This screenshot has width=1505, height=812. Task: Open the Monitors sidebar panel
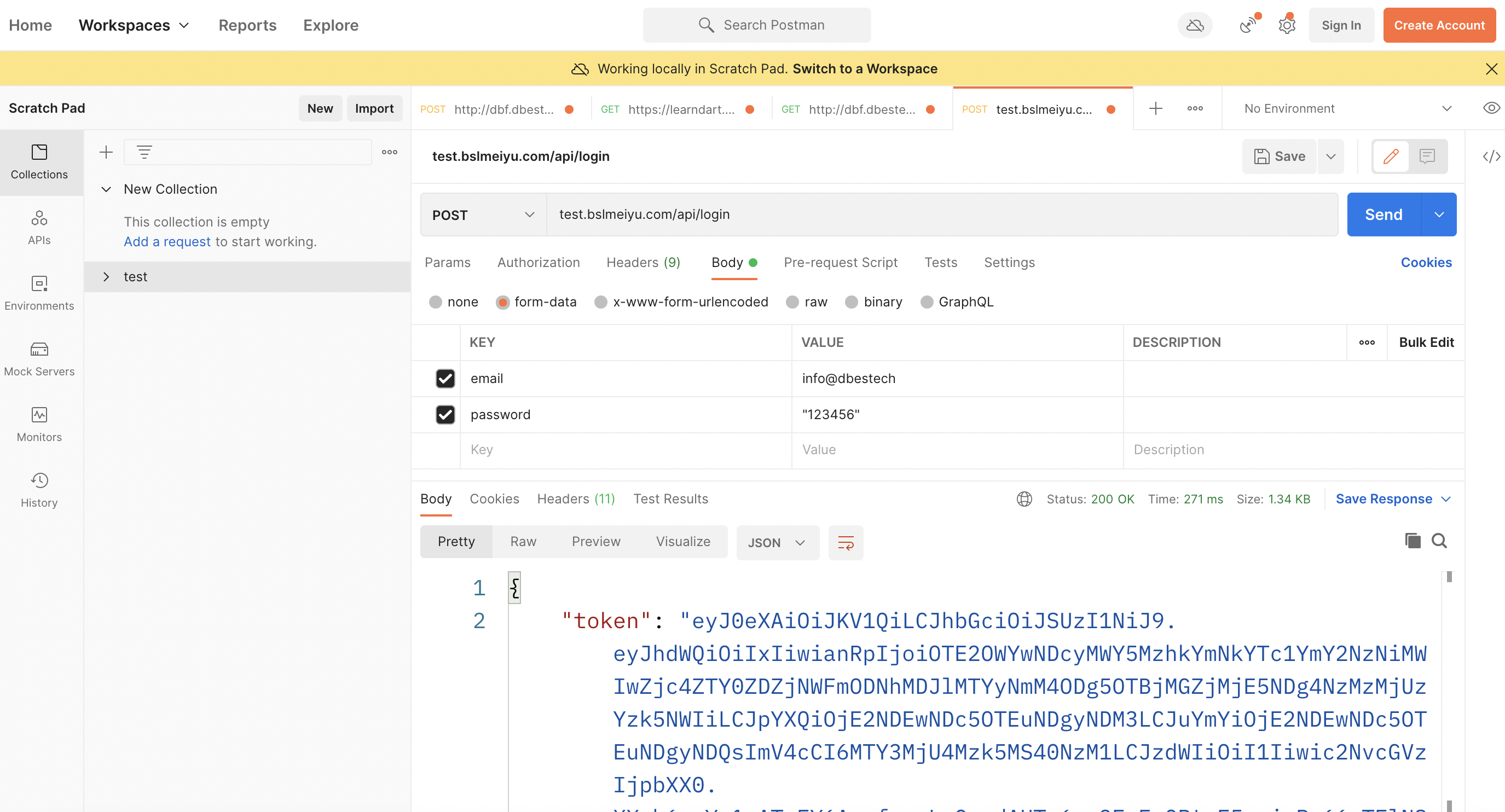tap(39, 424)
